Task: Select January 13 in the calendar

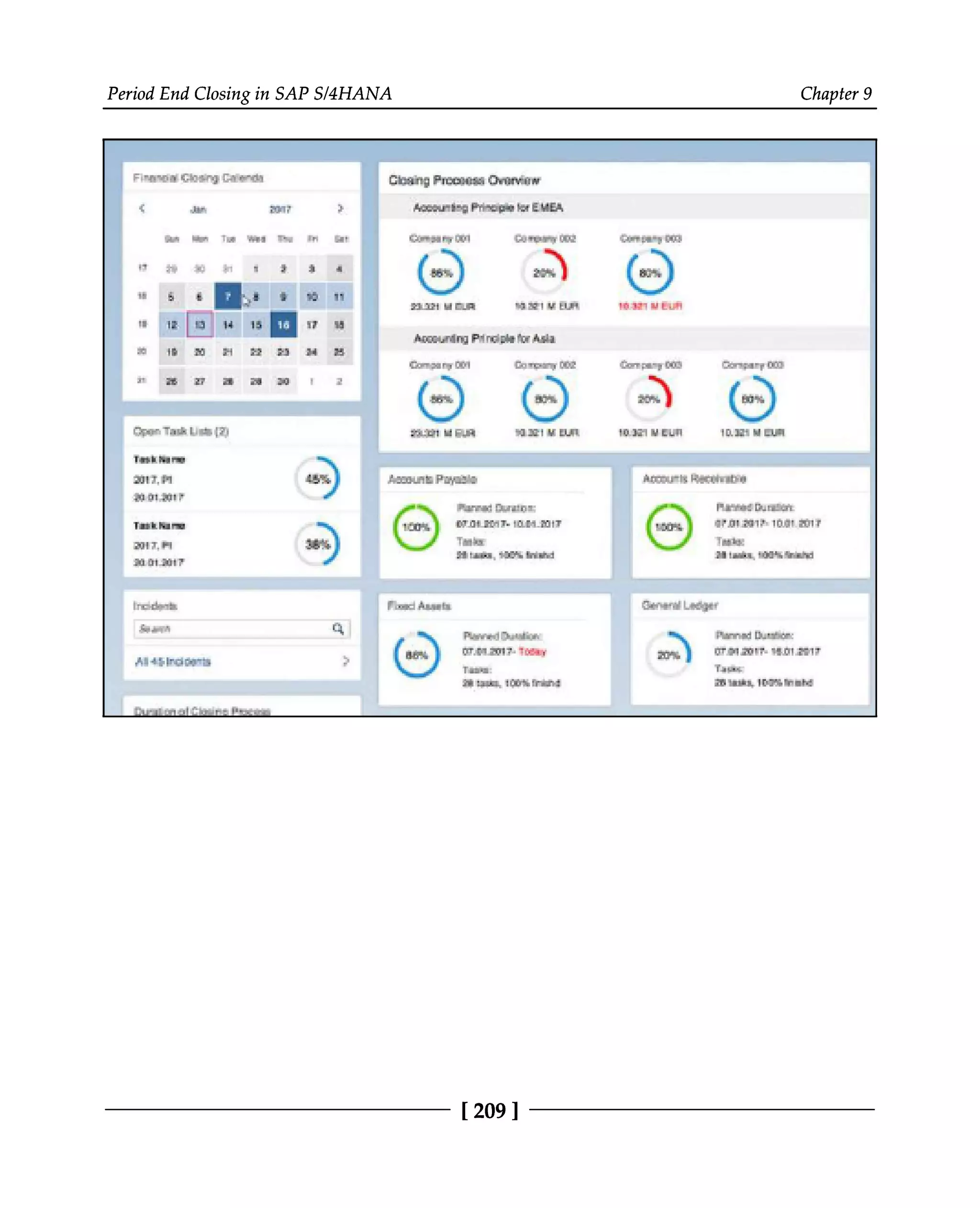Action: (199, 324)
